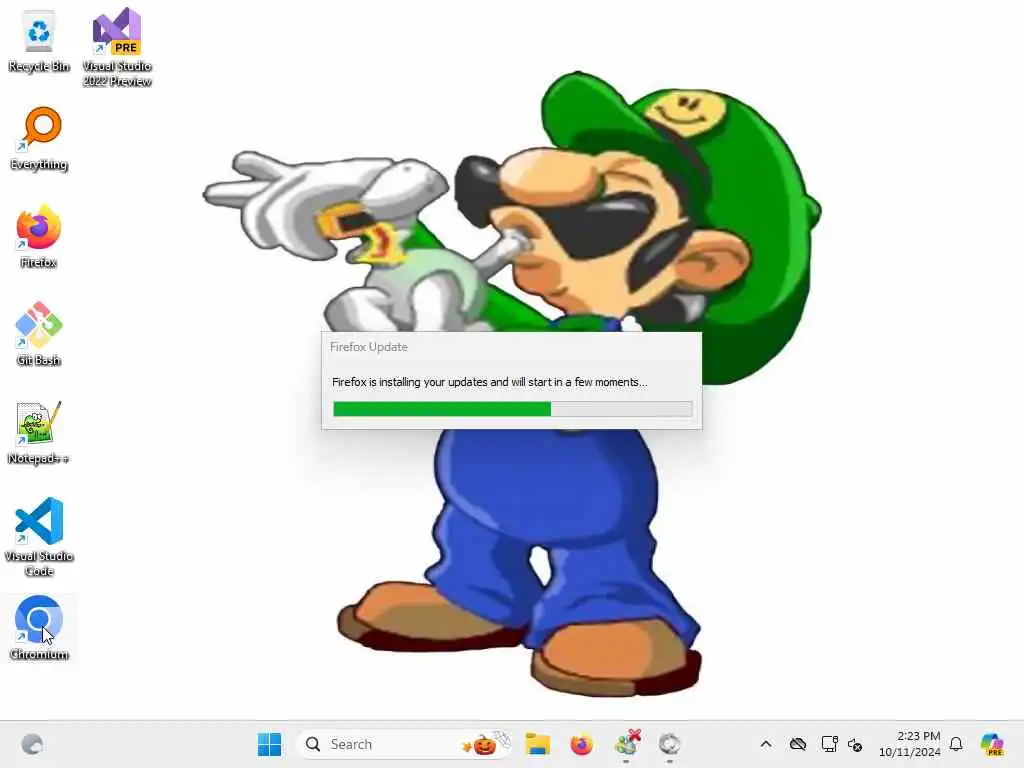Click the taskbar Search box
The image size is (1024, 768).
pyautogui.click(x=403, y=744)
